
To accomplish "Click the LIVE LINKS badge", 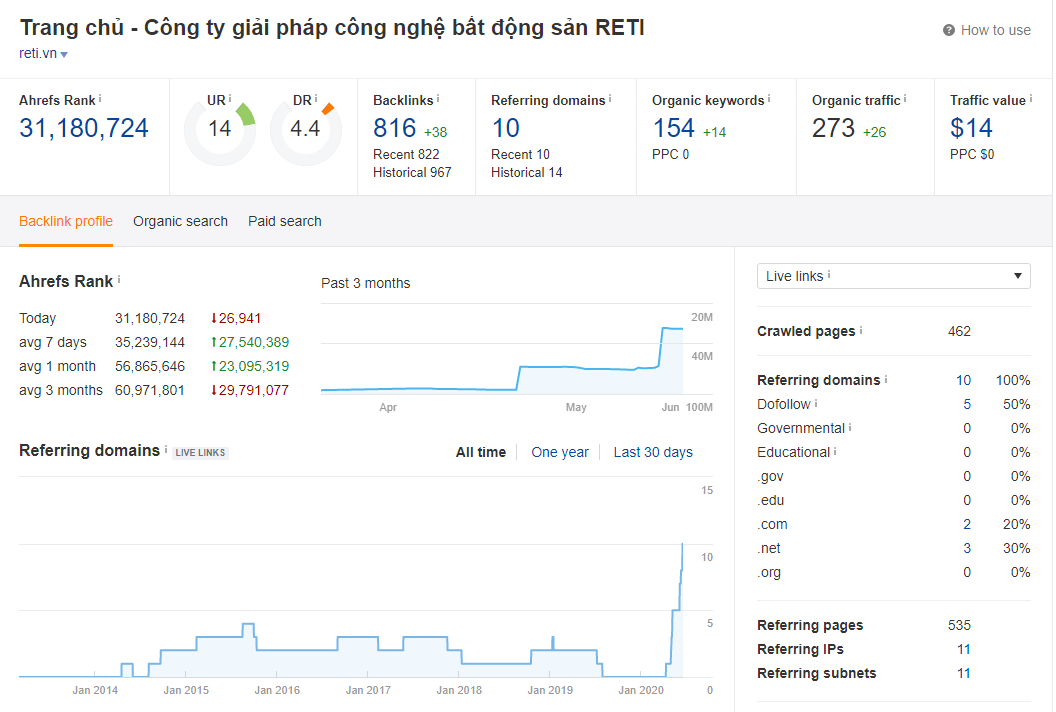I will coord(201,453).
